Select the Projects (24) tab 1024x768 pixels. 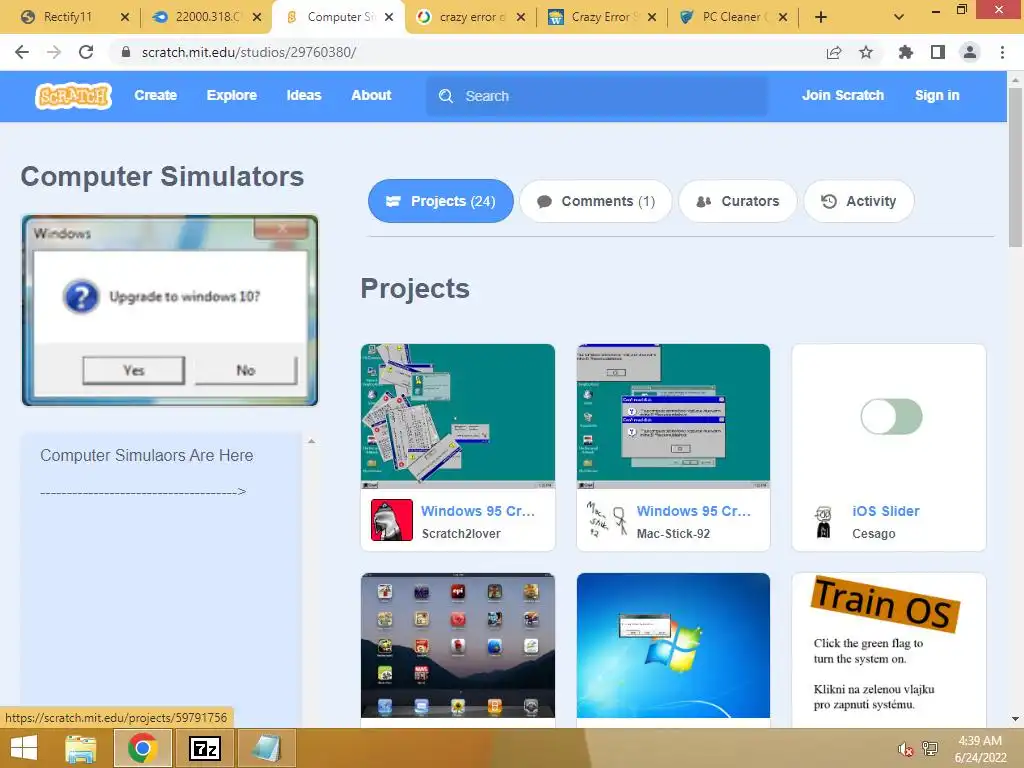(x=441, y=201)
